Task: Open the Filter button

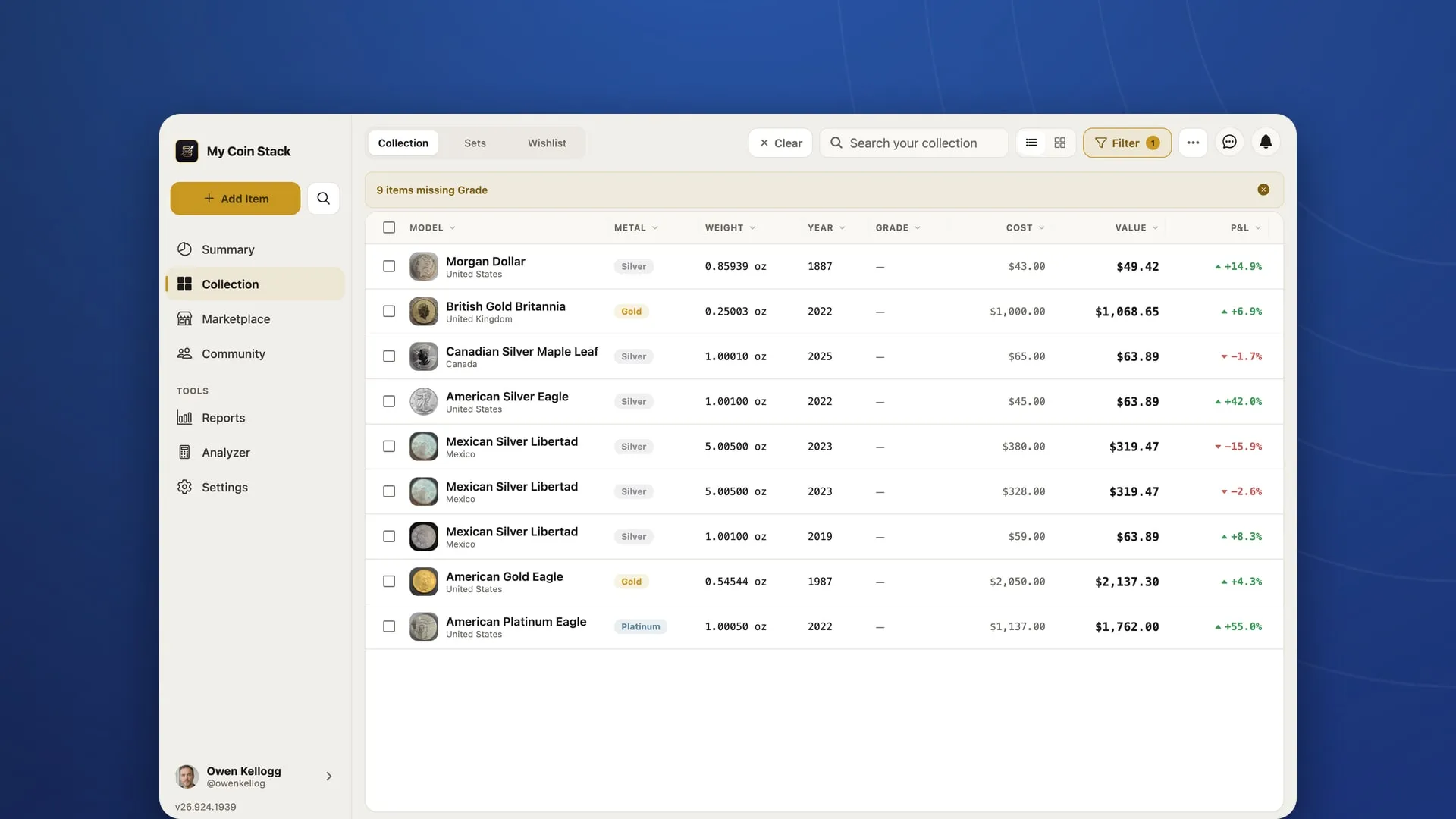Action: coord(1127,143)
